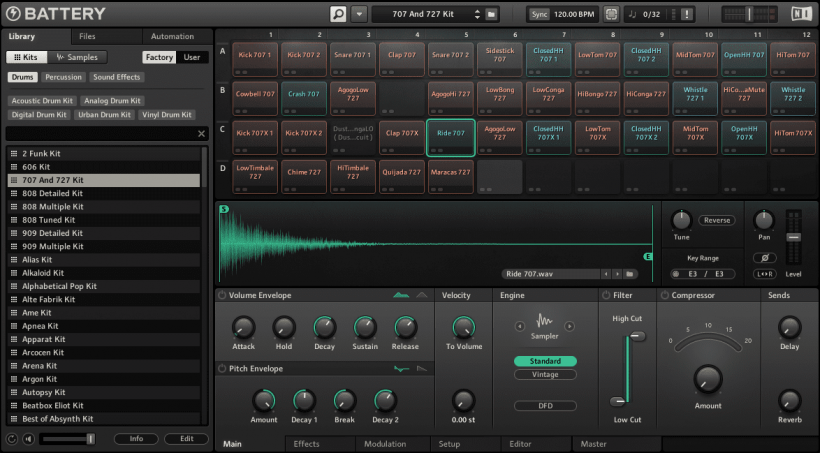Select first Pitch Envelope shape icon
The width and height of the screenshot is (820, 453).
(x=401, y=369)
